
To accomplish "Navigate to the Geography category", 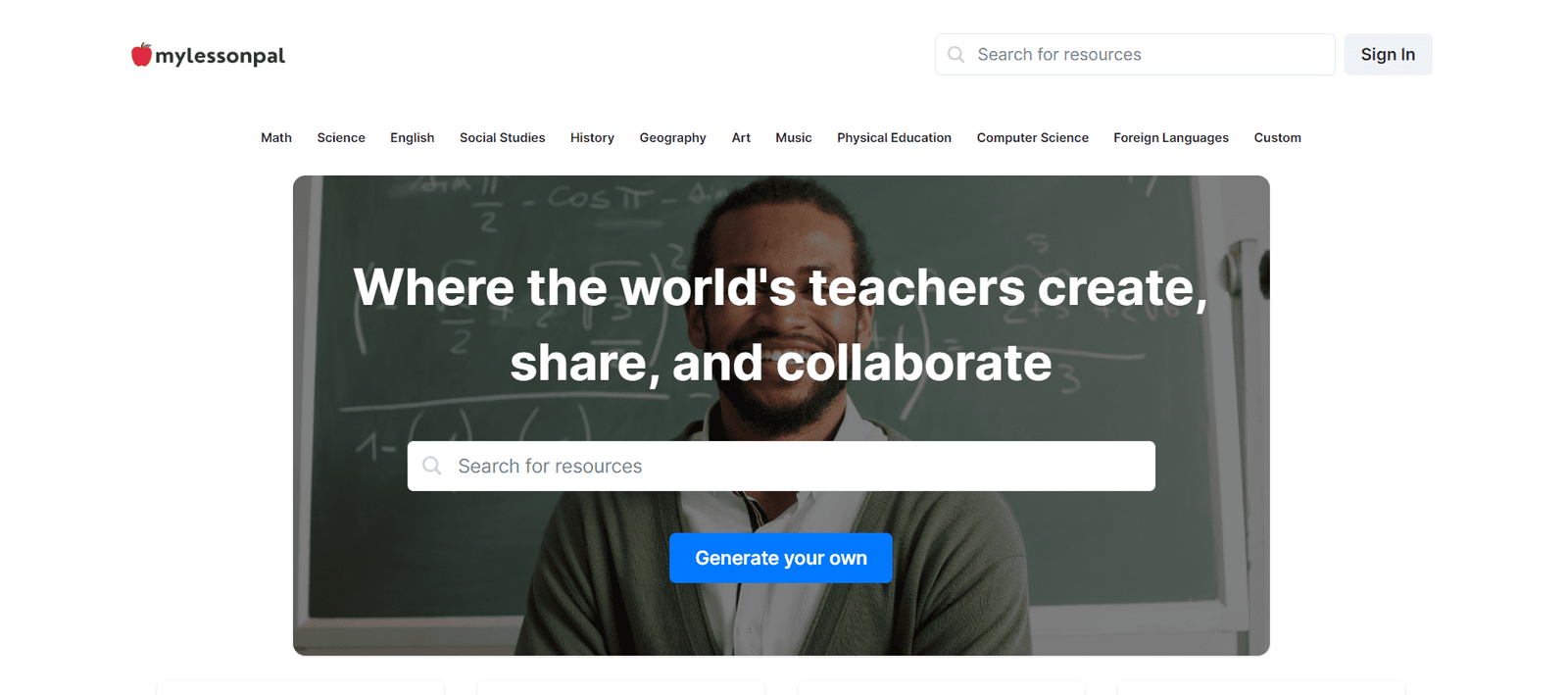I will point(672,138).
